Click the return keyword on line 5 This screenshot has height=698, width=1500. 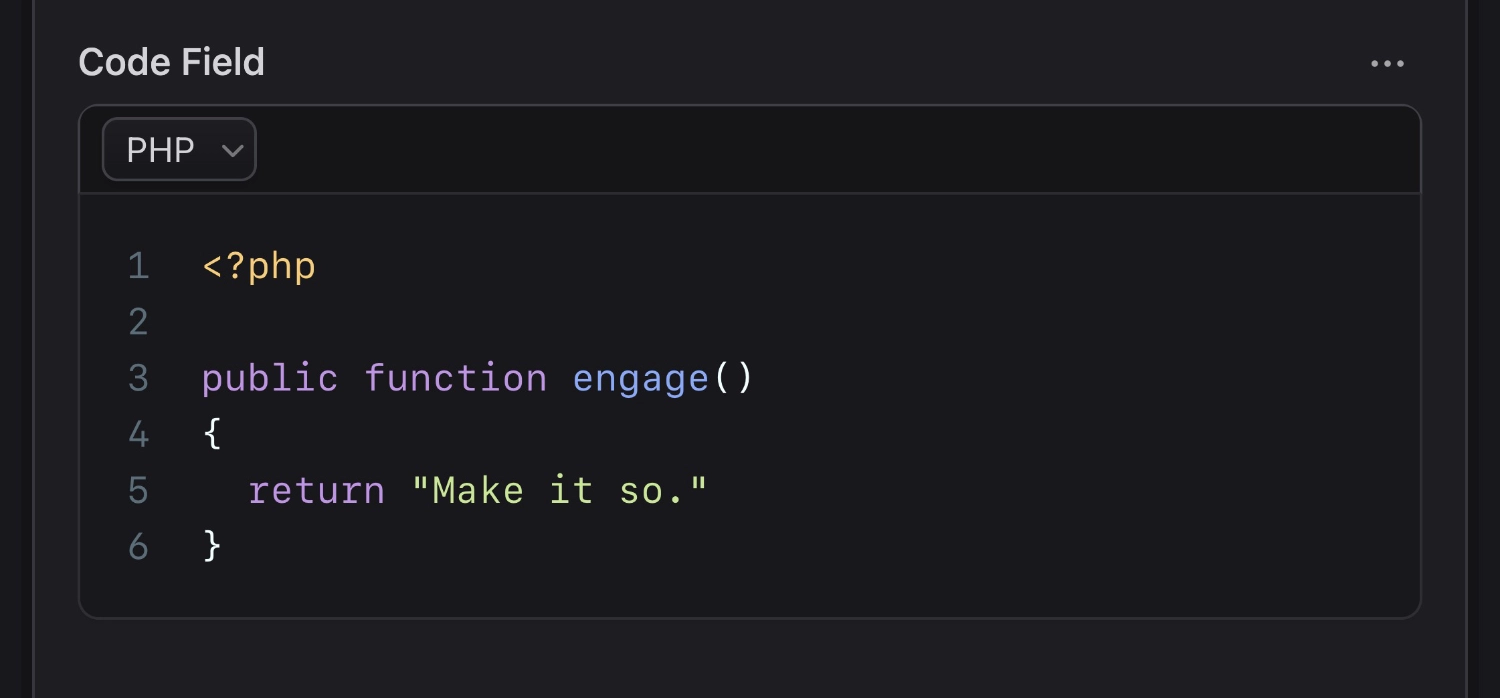click(x=315, y=489)
